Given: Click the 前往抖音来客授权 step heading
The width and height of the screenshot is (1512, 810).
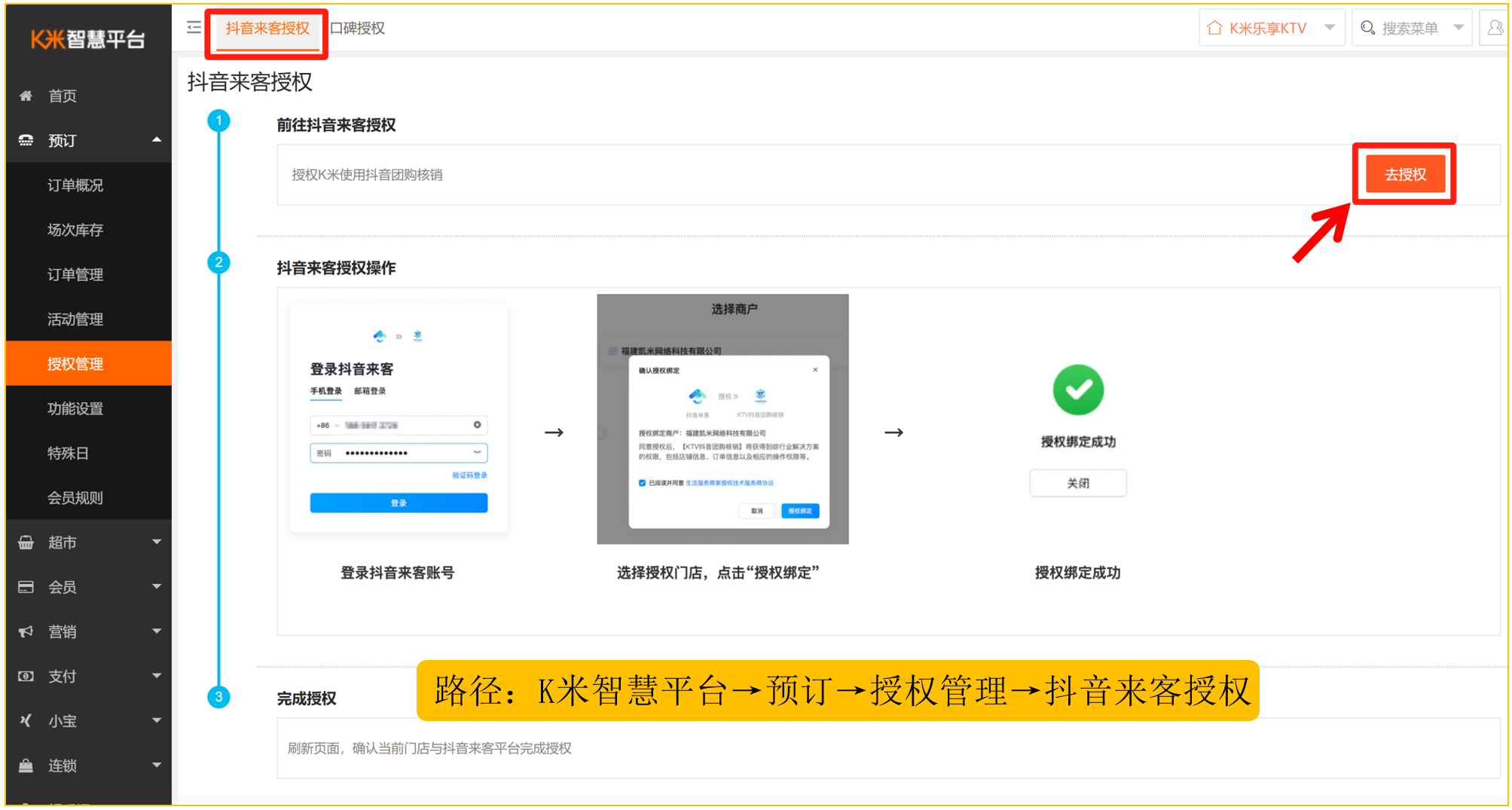Looking at the screenshot, I should (x=336, y=125).
